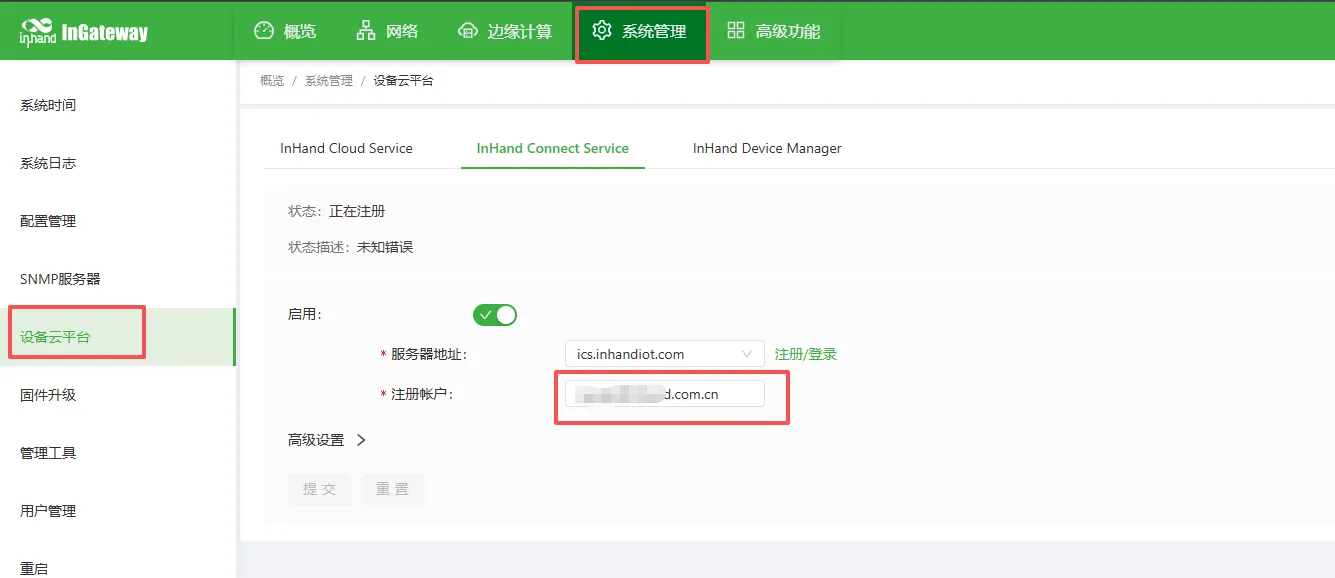Open 用户管理 in the sidebar
Viewport: 1335px width, 578px height.
click(x=118, y=511)
